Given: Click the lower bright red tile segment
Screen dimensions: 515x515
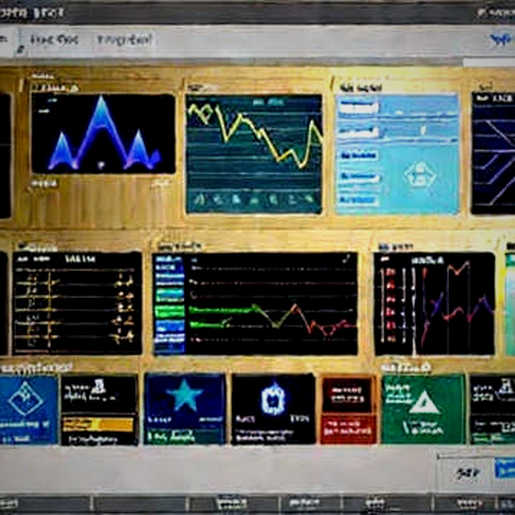Looking at the screenshot, I should click(348, 429).
